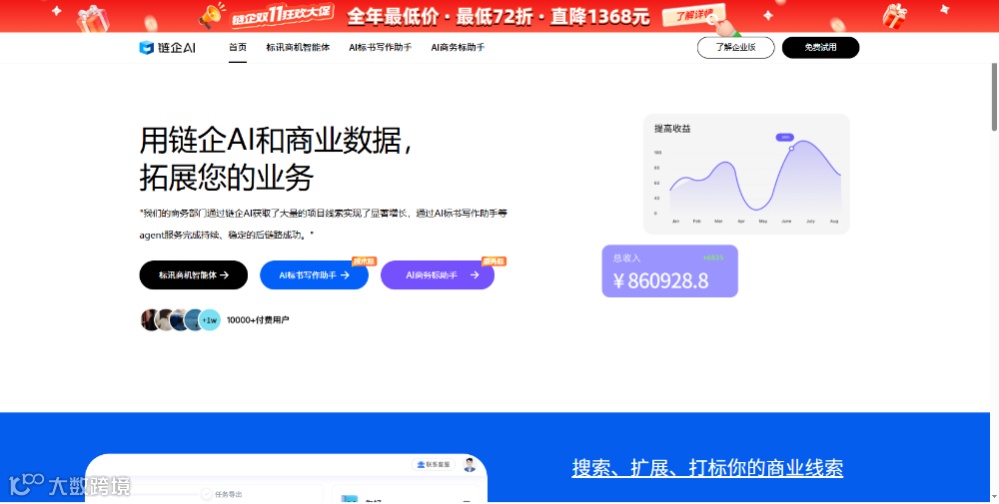
Task: Click the 10000+付费用户 text
Action: 258,320
